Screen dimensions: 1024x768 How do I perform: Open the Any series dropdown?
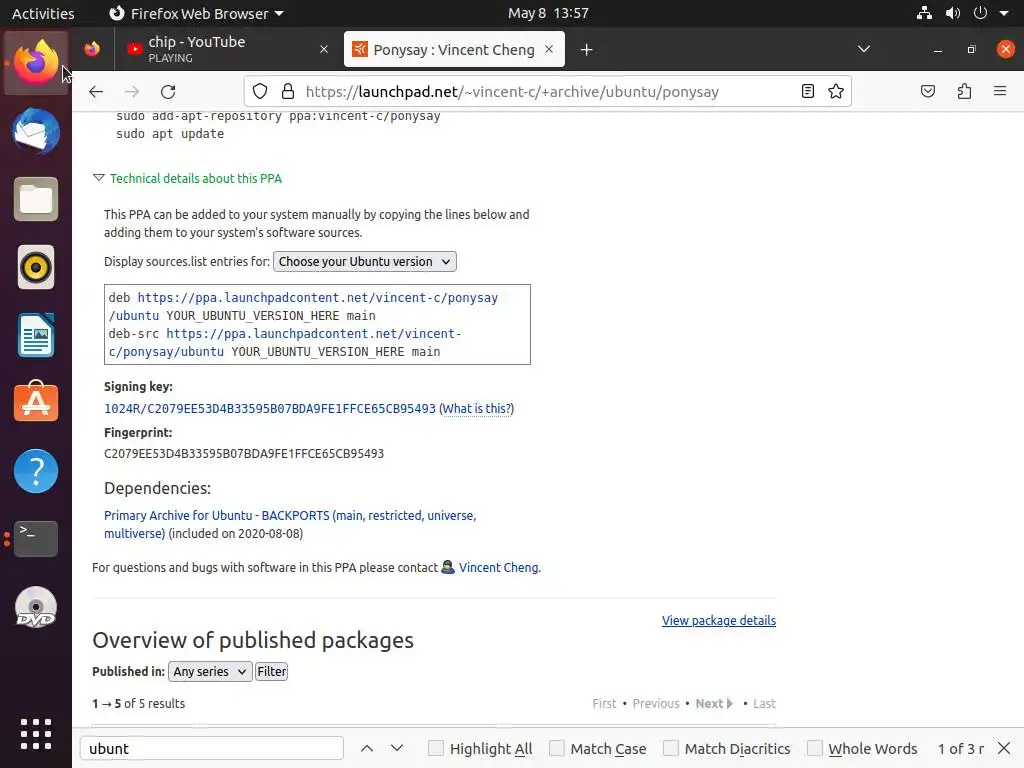[x=210, y=671]
